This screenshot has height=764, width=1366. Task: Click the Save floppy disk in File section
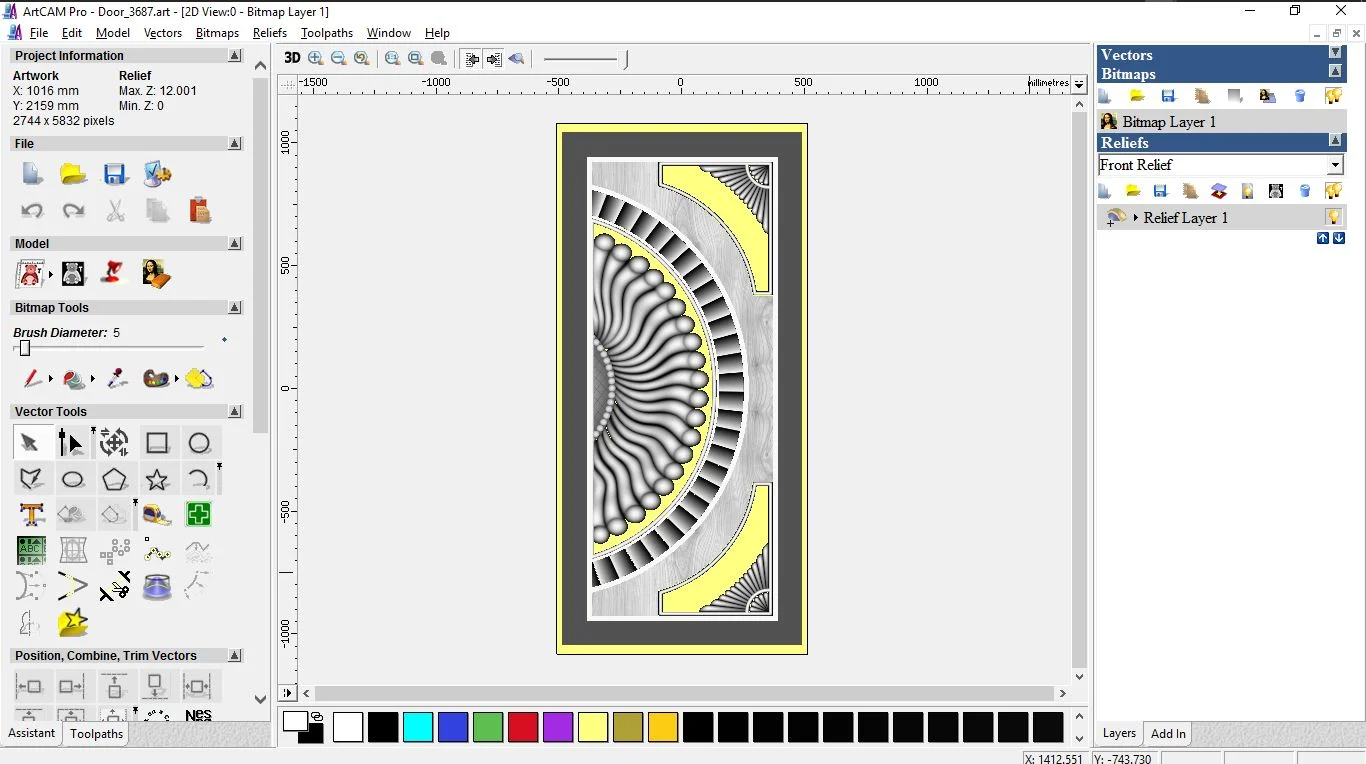115,174
